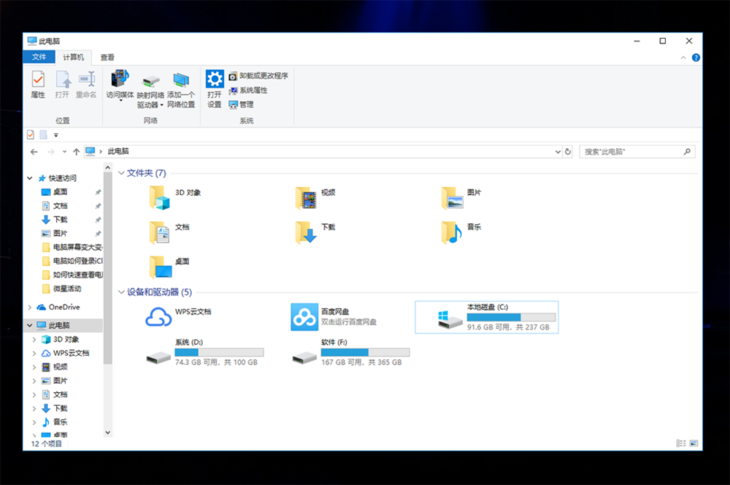730x485 pixels.
Task: Collapse the 设备和驱动器 (5) group header
Action: 122,292
